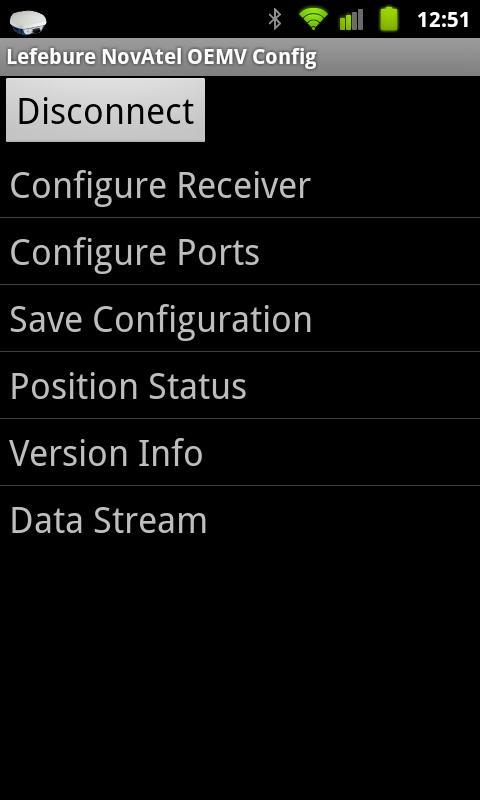Select Save Configuration entry
The width and height of the screenshot is (480, 800).
pyautogui.click(x=240, y=318)
